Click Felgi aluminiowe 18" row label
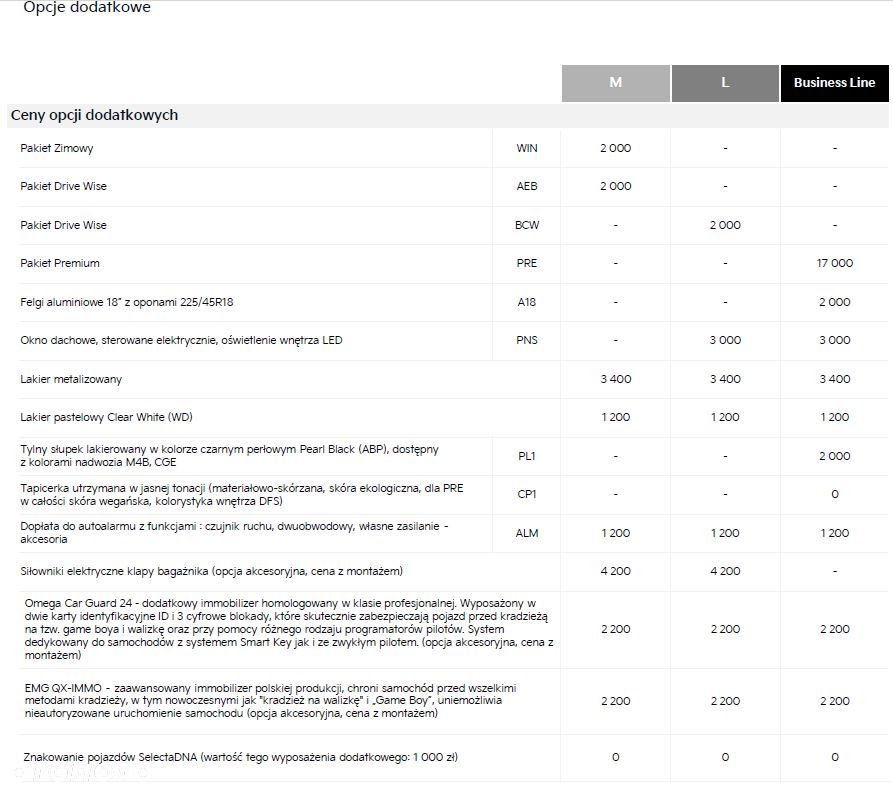 pos(126,302)
